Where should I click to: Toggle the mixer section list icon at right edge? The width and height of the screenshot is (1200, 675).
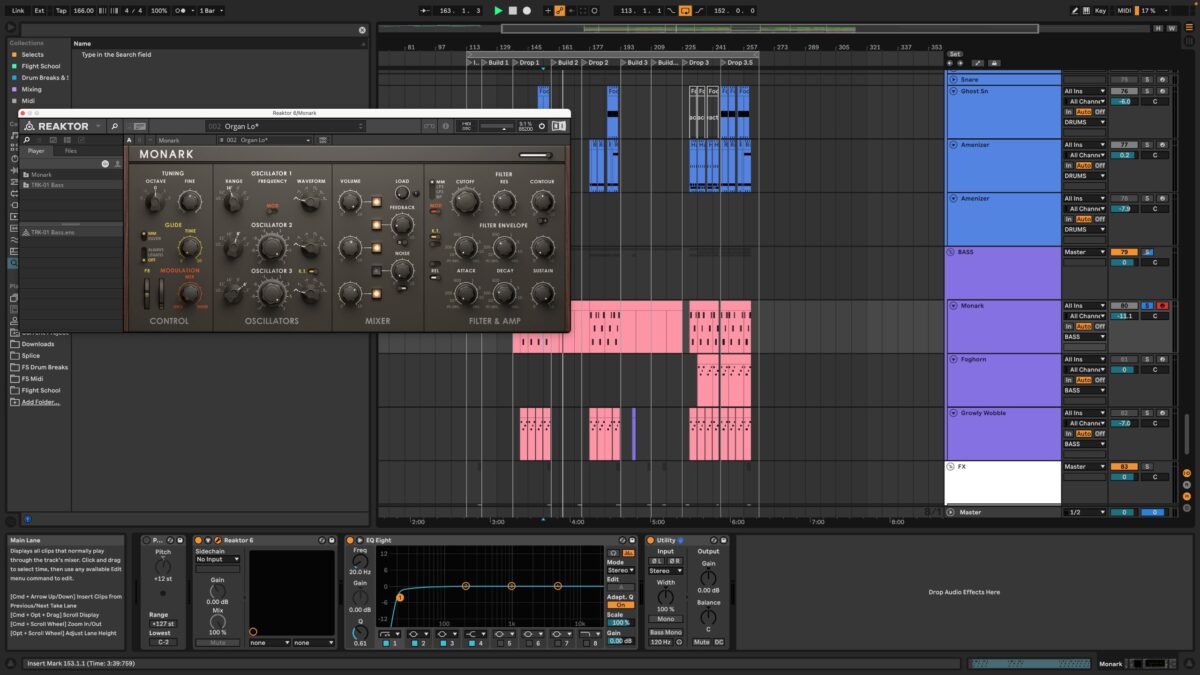1189,27
